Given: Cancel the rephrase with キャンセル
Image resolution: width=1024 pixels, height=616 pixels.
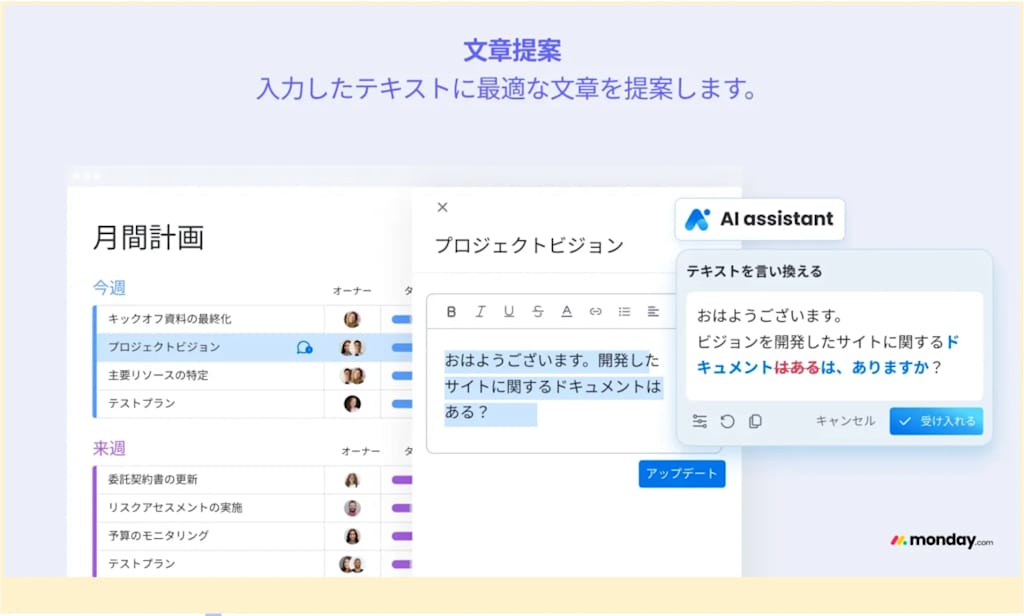Looking at the screenshot, I should coord(845,421).
